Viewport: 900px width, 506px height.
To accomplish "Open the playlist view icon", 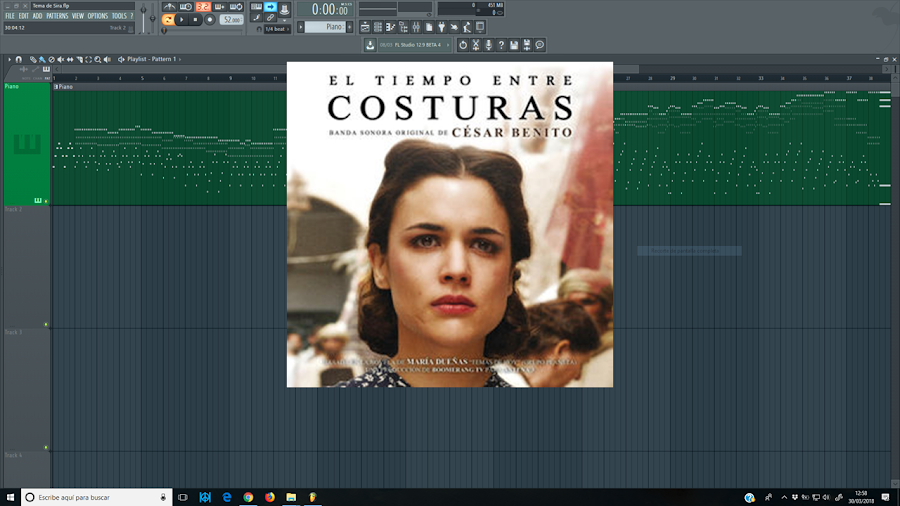I will tap(365, 27).
